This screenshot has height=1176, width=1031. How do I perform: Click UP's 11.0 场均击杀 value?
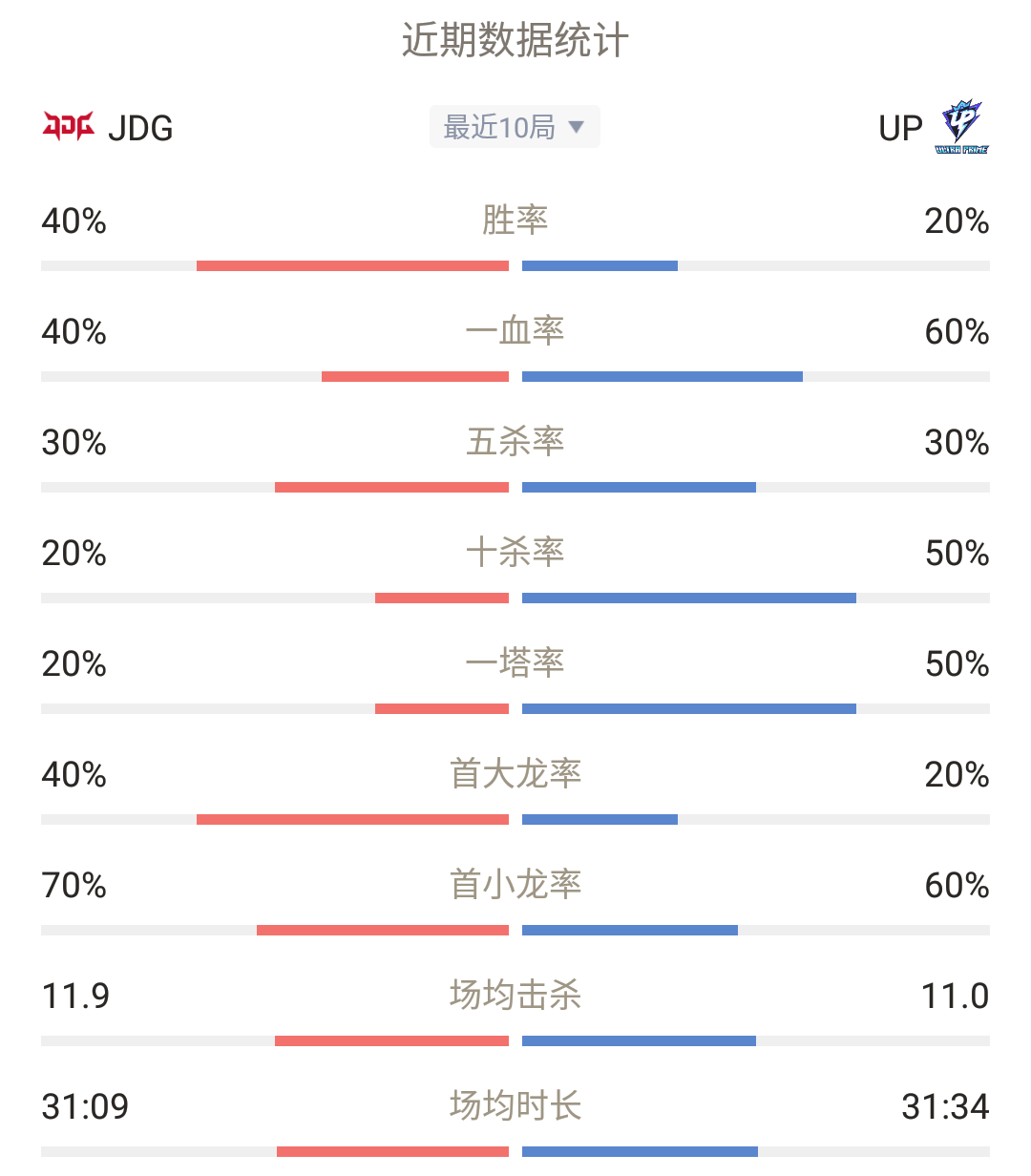click(956, 997)
